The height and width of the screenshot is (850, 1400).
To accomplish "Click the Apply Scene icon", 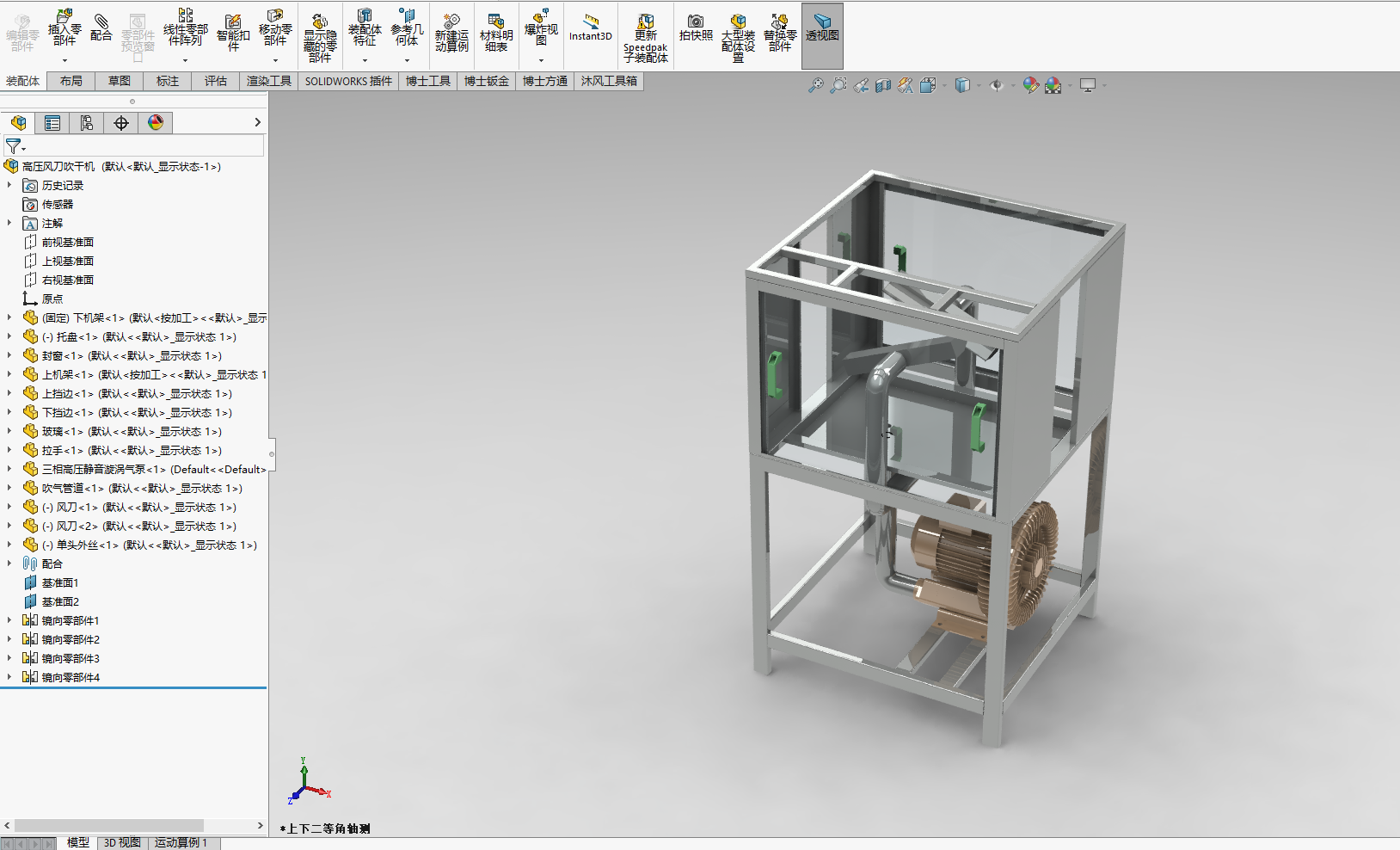I will (x=1053, y=85).
